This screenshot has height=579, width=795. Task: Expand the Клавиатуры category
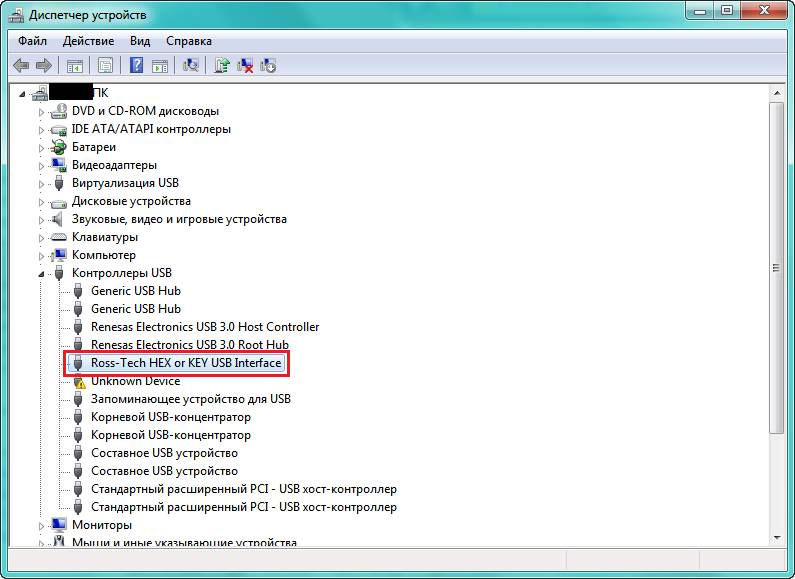point(41,238)
